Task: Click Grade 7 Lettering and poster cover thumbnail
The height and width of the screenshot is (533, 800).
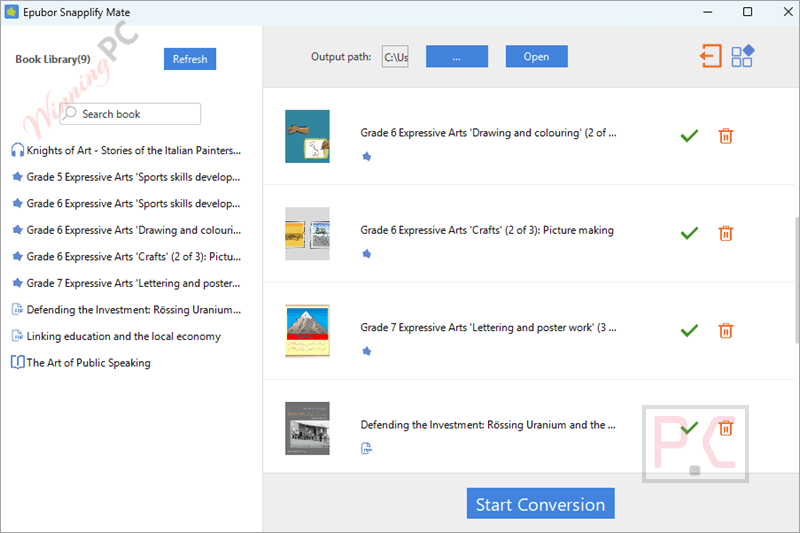Action: (x=307, y=331)
